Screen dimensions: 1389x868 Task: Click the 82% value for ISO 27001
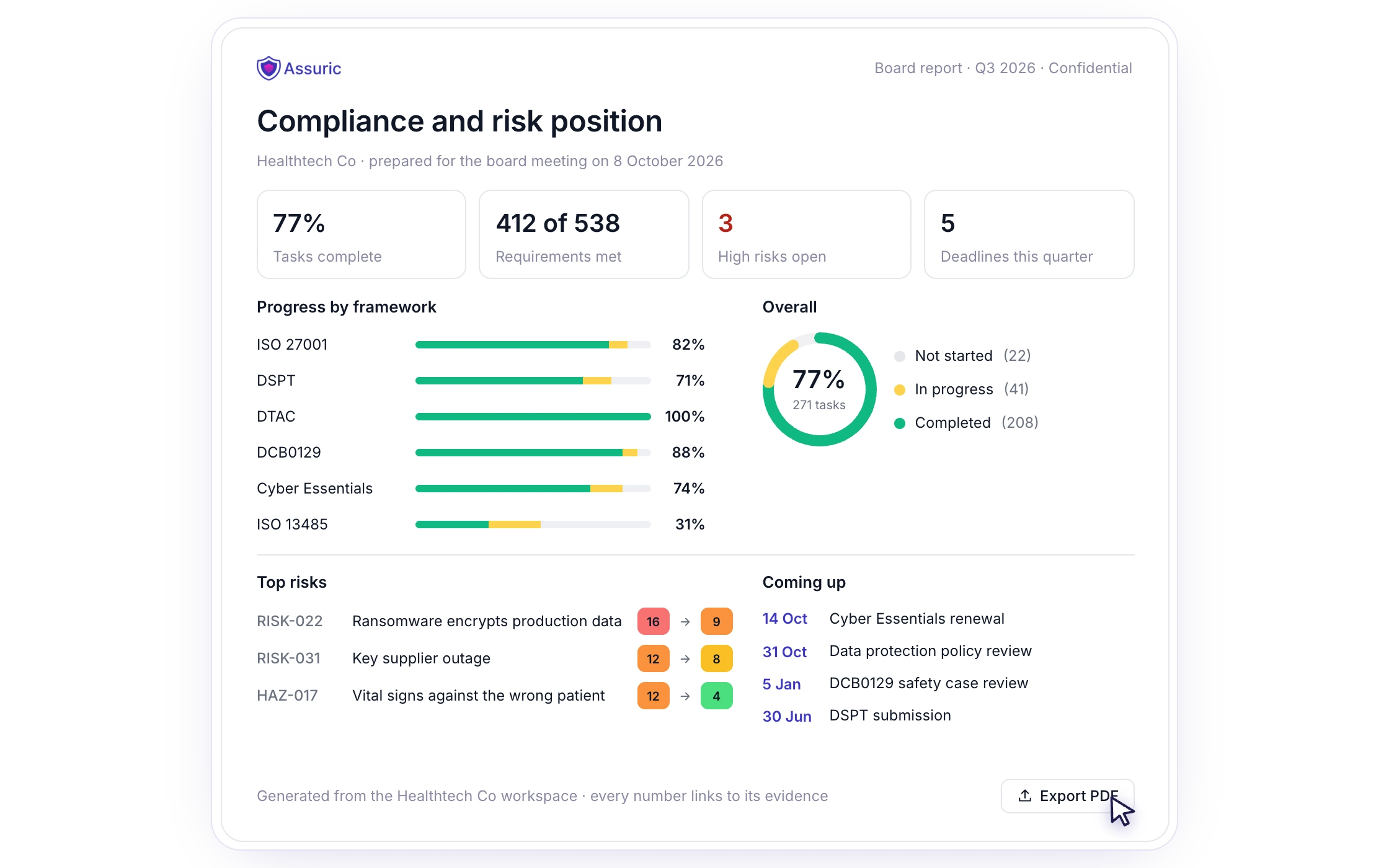click(688, 345)
